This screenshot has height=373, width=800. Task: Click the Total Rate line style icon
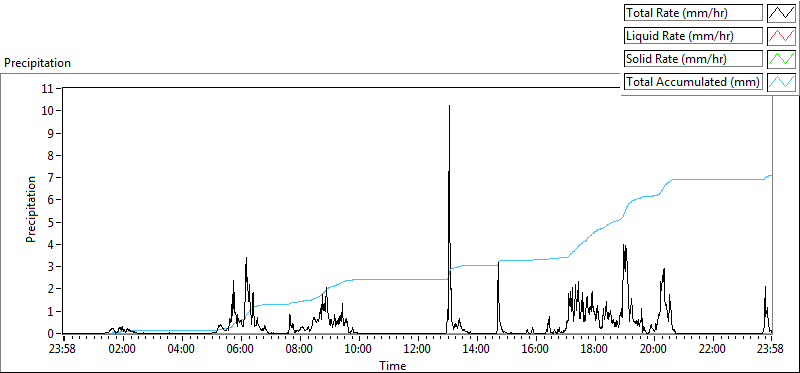coord(781,13)
